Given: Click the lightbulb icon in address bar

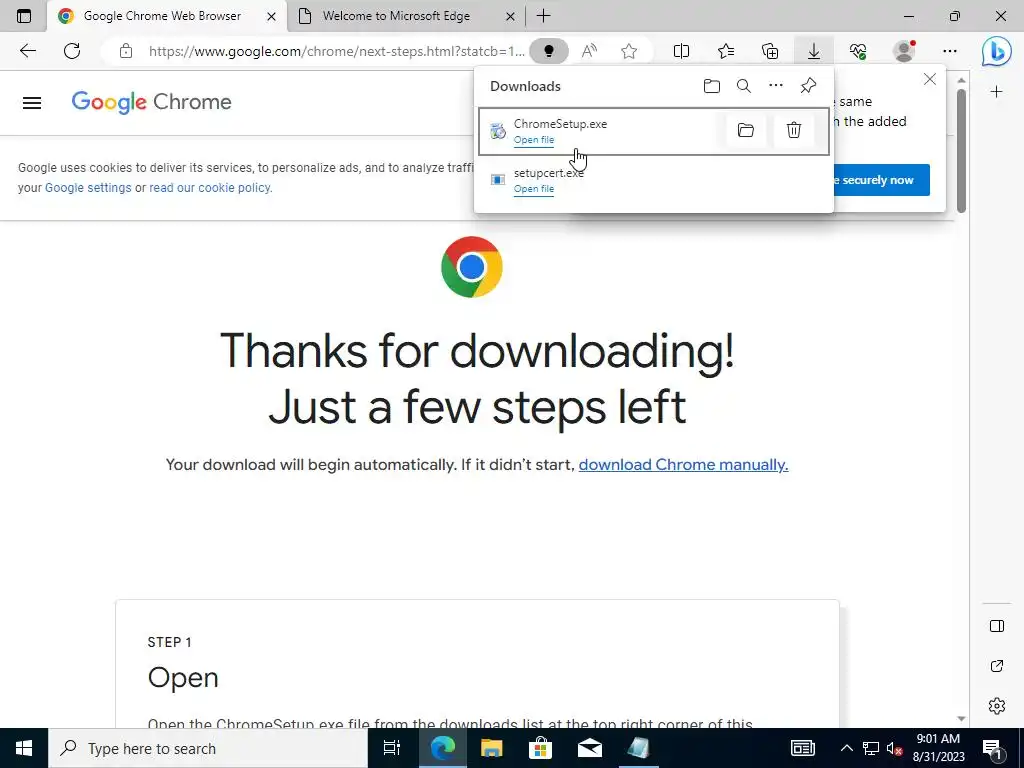Looking at the screenshot, I should (x=549, y=51).
